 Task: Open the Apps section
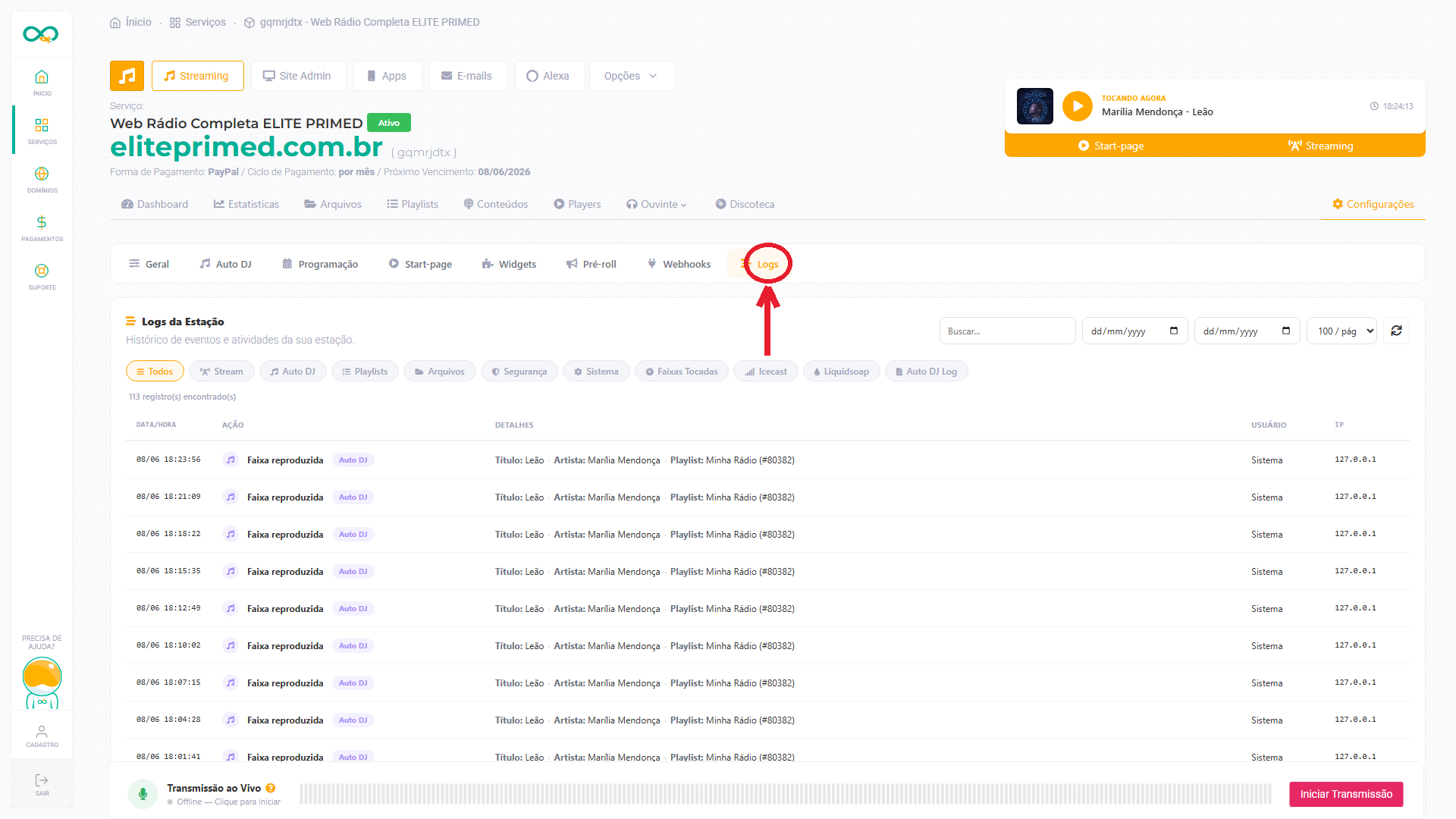click(387, 76)
